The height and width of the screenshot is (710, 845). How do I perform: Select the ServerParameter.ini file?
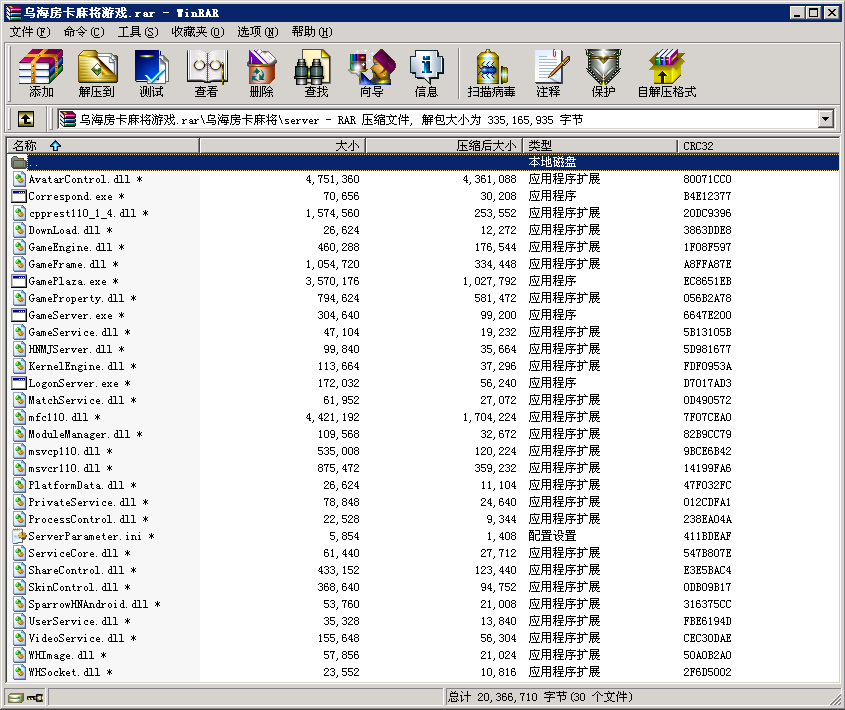(x=84, y=536)
